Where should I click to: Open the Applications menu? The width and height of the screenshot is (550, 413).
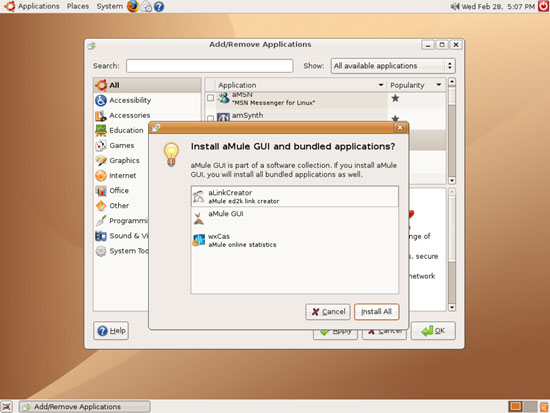[x=39, y=6]
